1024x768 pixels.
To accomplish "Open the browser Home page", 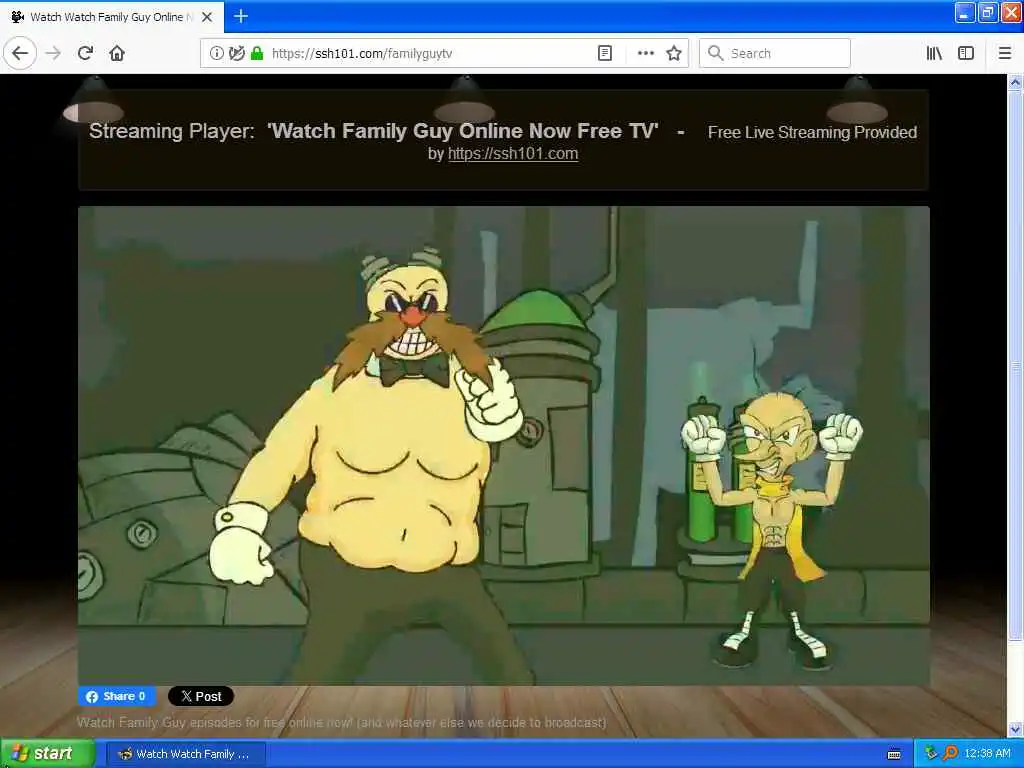I will (117, 54).
